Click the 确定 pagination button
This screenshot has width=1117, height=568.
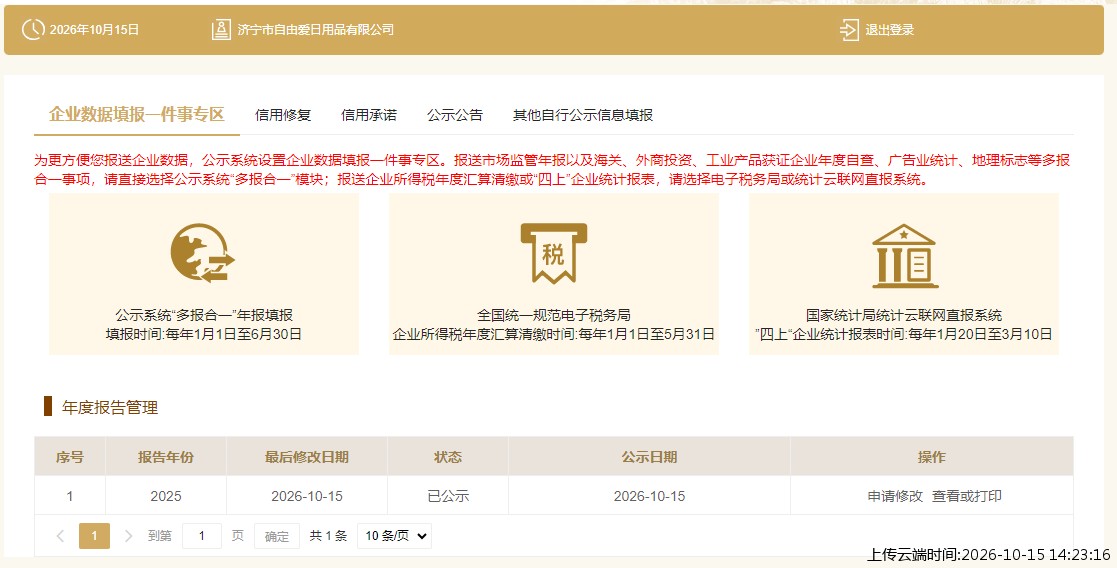tap(276, 536)
